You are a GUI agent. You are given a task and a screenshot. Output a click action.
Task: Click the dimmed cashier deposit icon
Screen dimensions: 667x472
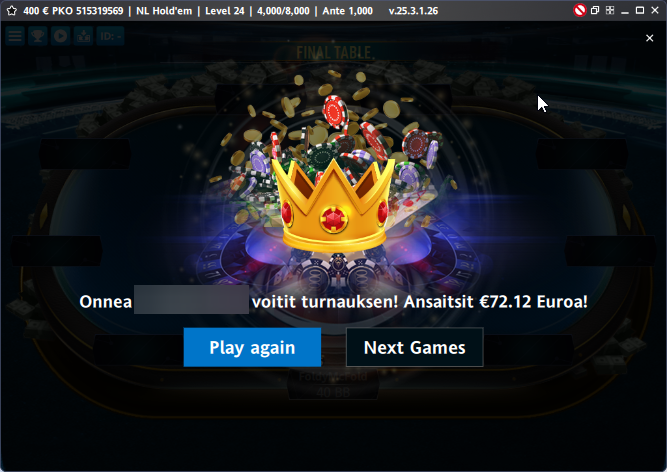click(x=83, y=36)
